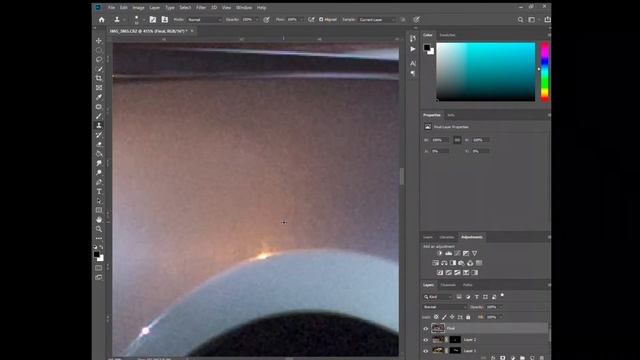Screen dimensions: 640x360
Task: Select the Path Selection tool
Action: [99, 201]
